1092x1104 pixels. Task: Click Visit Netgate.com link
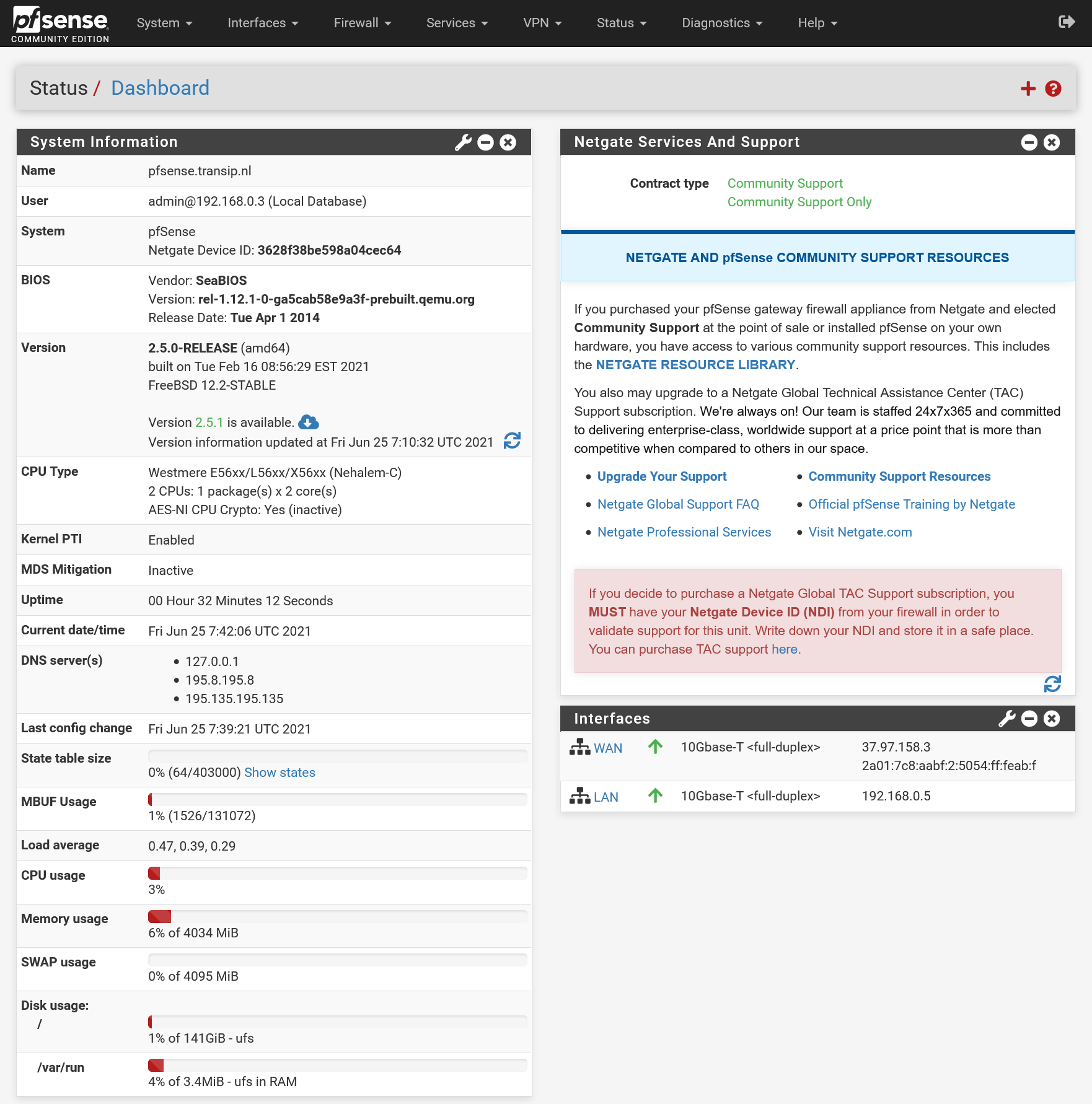(860, 532)
